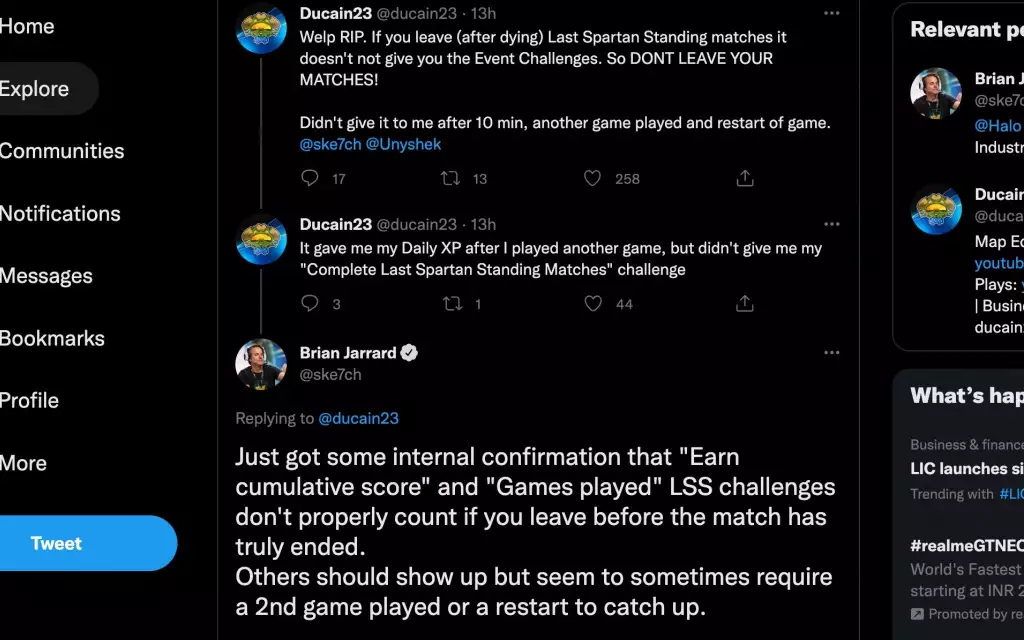The image size is (1024, 640).
Task: Share the first Ducain23 tweet
Action: tap(744, 178)
